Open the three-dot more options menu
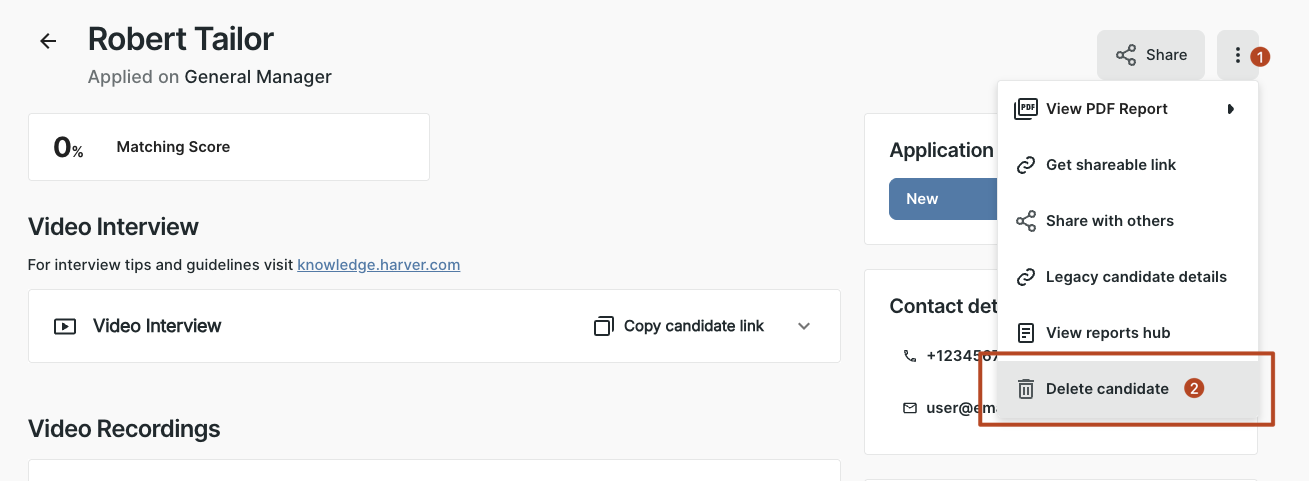Image resolution: width=1309 pixels, height=481 pixels. pos(1237,56)
